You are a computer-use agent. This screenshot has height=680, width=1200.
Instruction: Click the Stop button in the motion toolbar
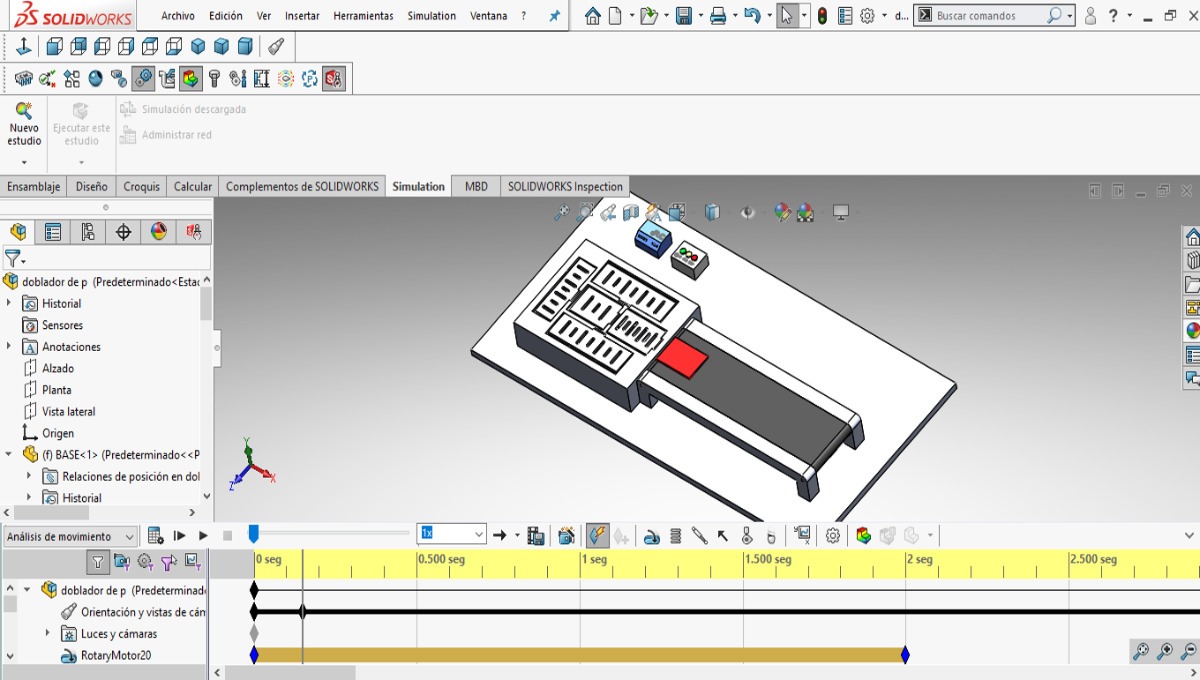coord(227,536)
